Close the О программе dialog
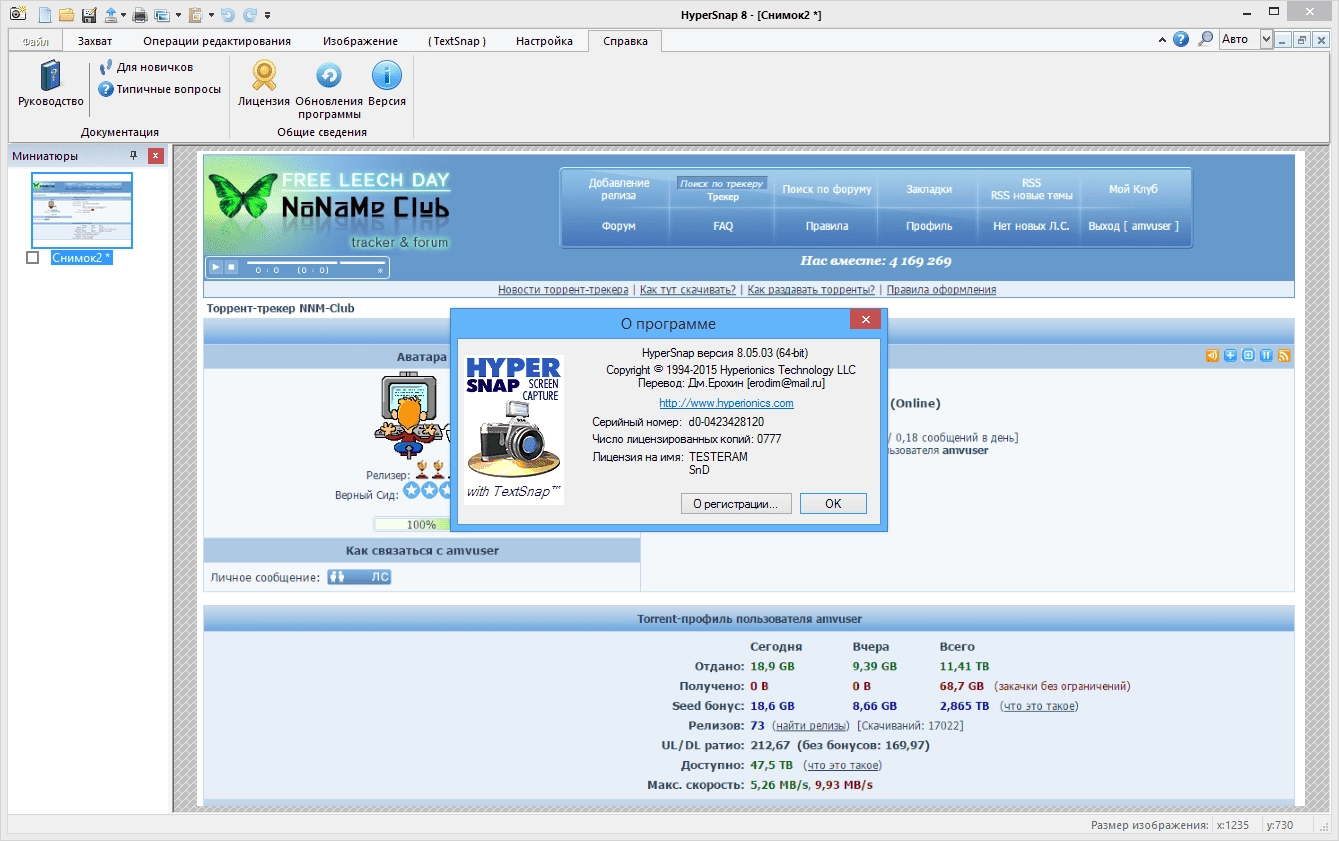This screenshot has width=1339, height=841. (865, 320)
